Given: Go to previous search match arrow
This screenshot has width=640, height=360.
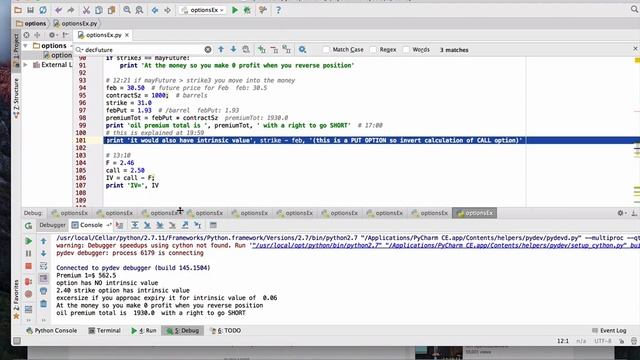Looking at the screenshot, I should point(221,49).
